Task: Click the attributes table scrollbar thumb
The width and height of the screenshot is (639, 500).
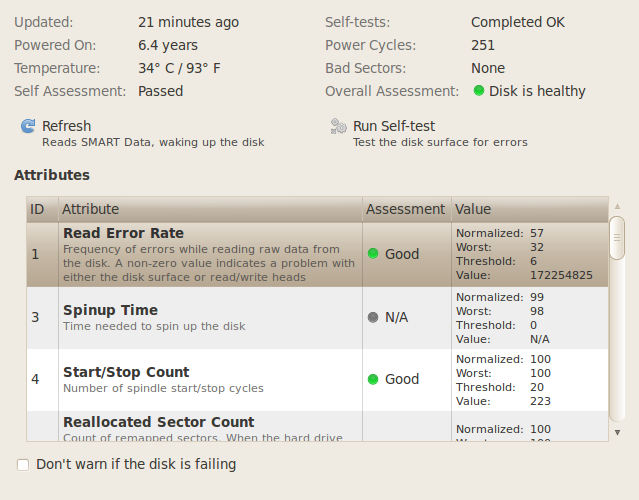Action: click(x=617, y=238)
